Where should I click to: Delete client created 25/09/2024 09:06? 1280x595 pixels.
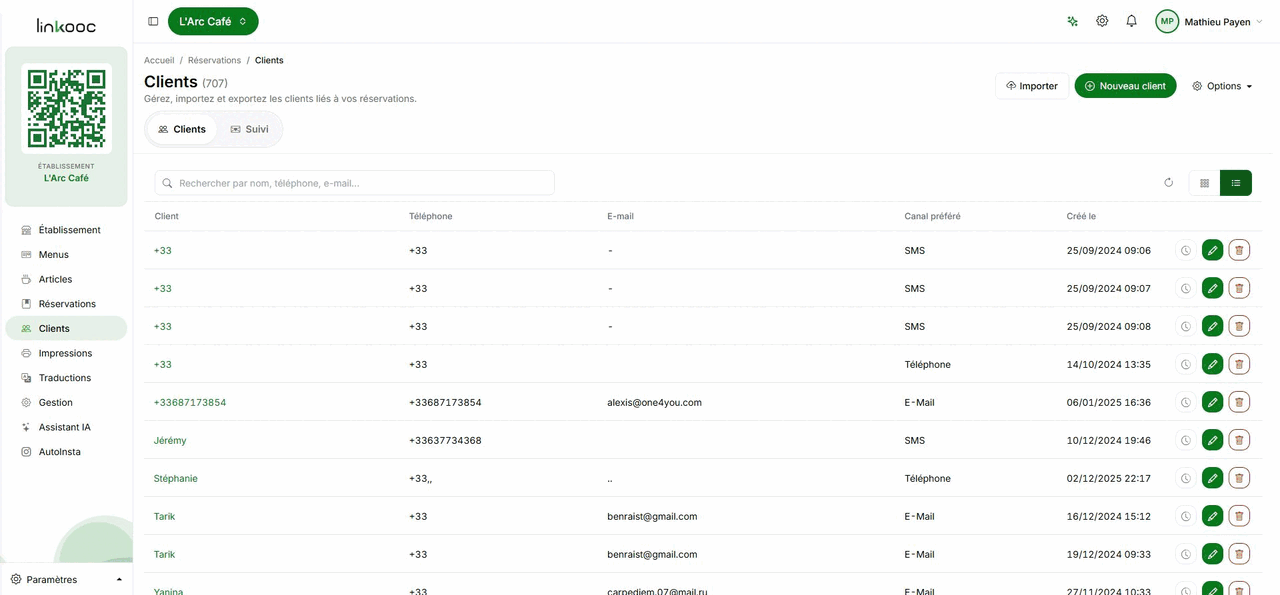click(x=1239, y=251)
